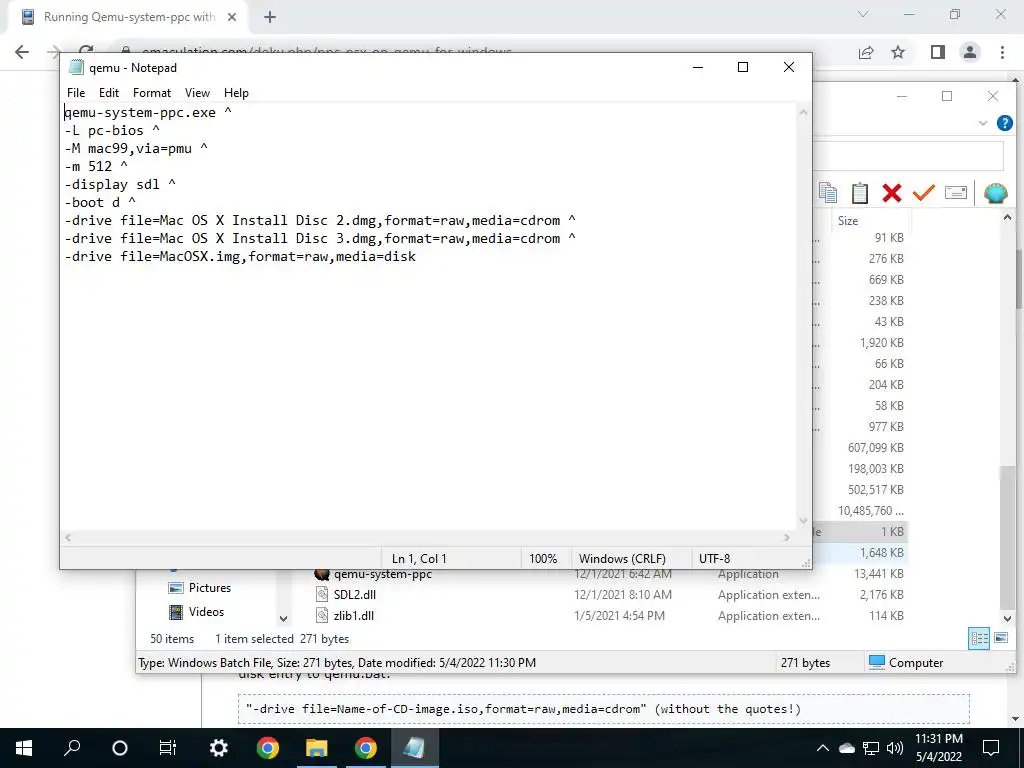
Task: Click the MacOSX.img drive line
Action: pos(240,257)
